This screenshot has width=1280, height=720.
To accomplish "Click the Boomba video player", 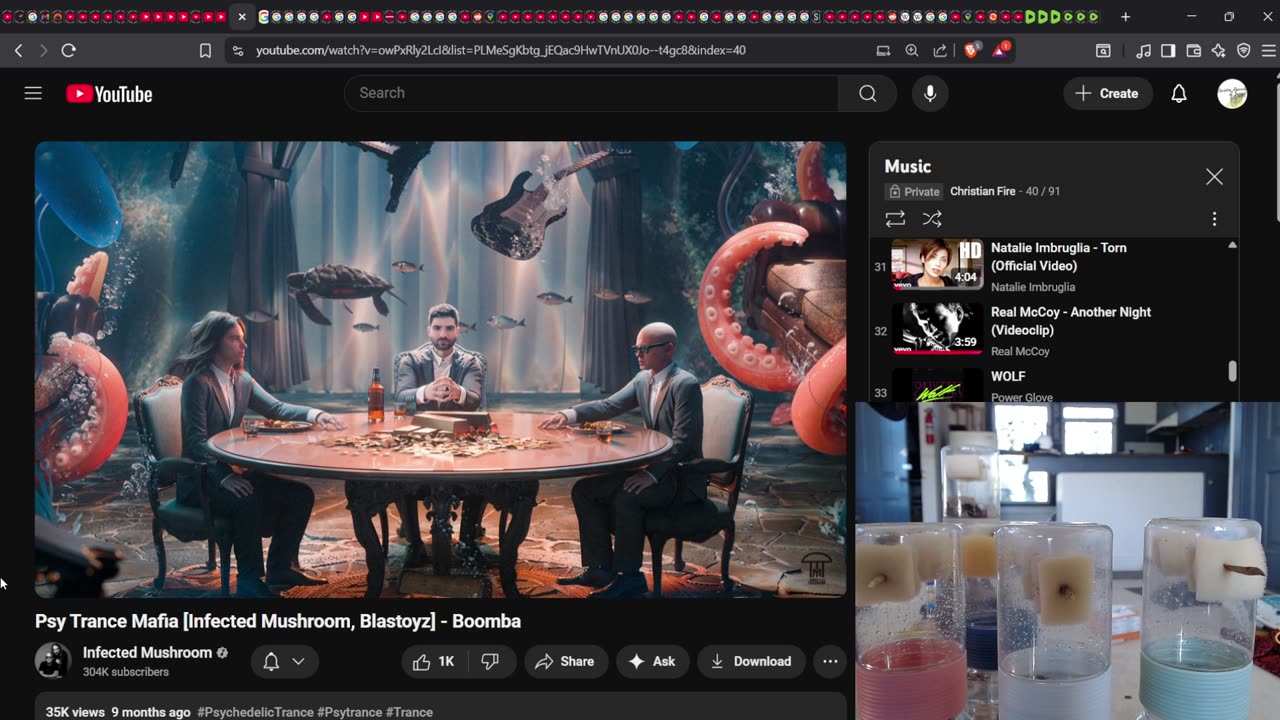I will (x=440, y=369).
